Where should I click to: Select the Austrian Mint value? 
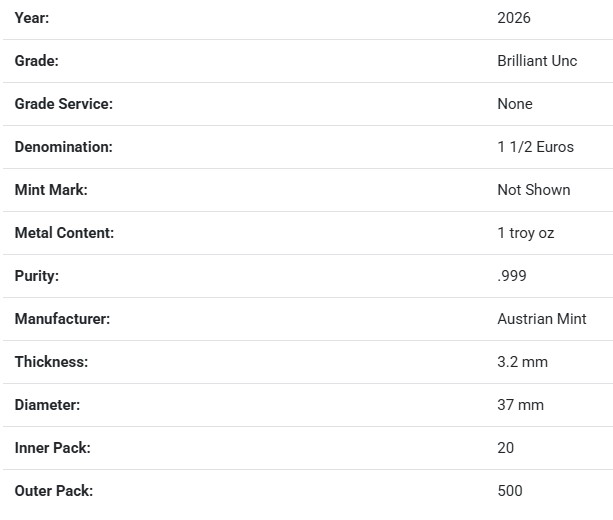coord(542,319)
